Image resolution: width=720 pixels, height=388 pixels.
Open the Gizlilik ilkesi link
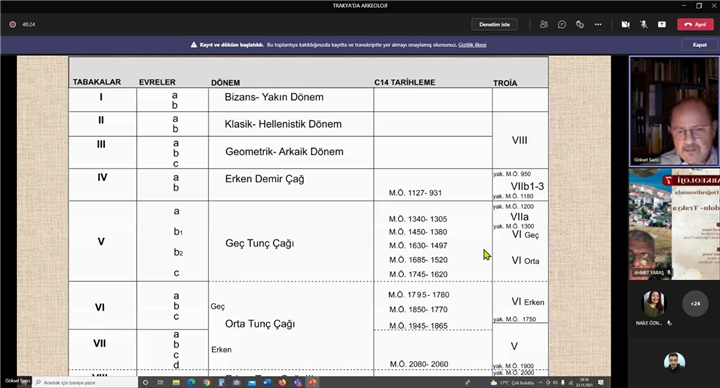point(472,45)
